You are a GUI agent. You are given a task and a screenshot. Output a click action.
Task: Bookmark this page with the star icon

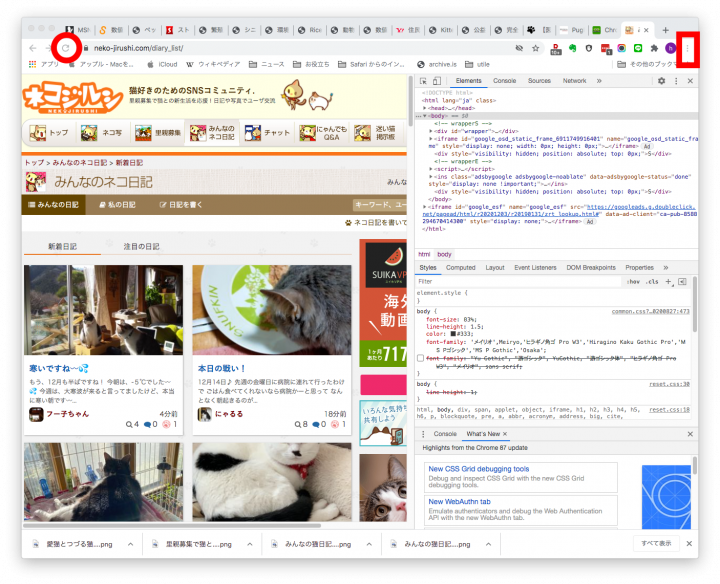[x=535, y=48]
